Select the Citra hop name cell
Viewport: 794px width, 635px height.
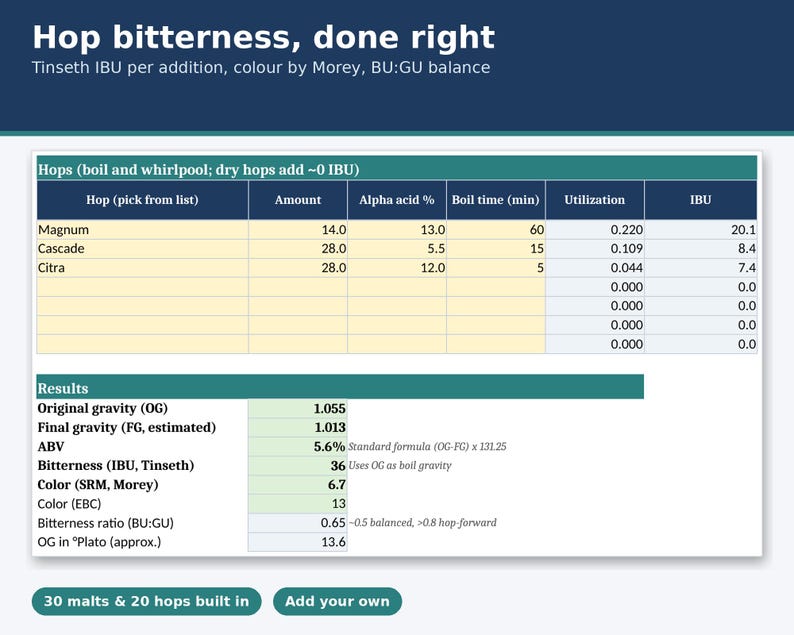click(143, 268)
